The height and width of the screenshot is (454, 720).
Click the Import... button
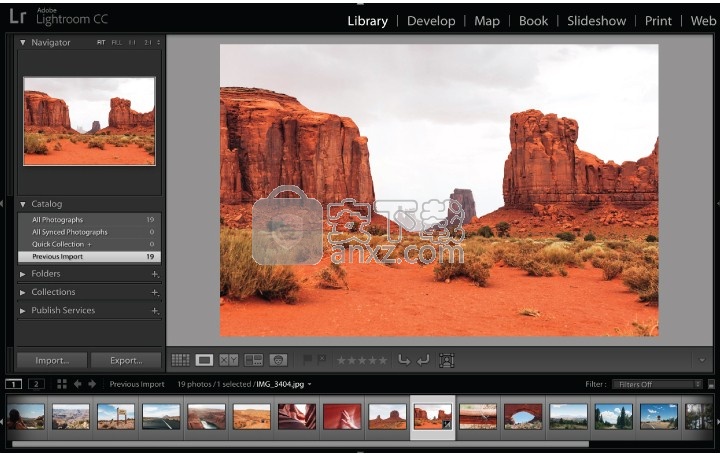52,361
